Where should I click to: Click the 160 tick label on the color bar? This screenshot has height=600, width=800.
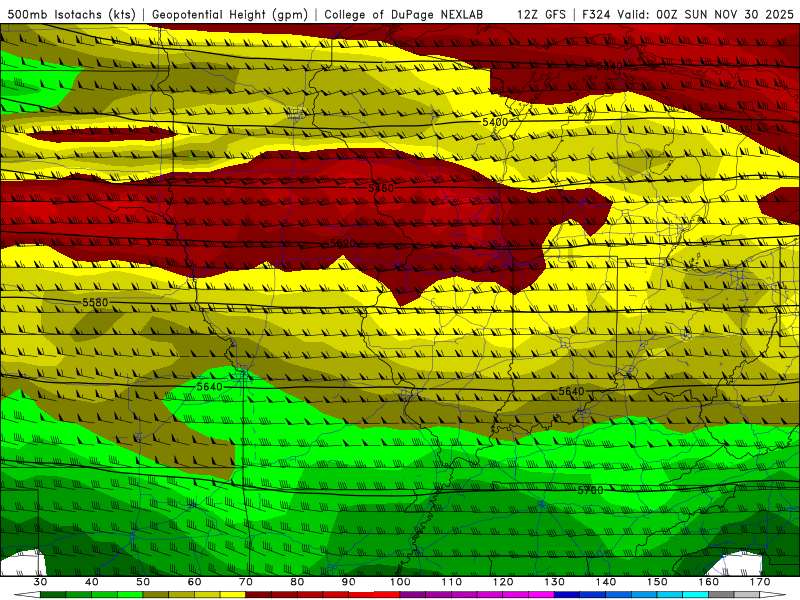(709, 582)
